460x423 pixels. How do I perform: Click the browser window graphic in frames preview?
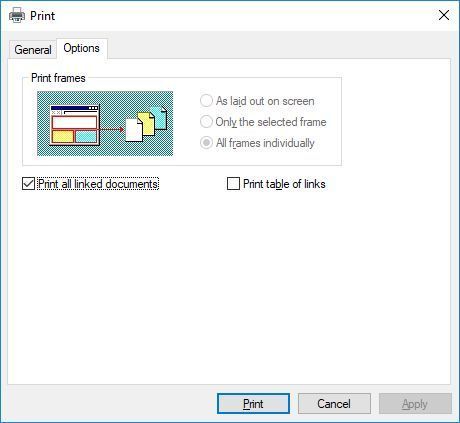[75, 125]
